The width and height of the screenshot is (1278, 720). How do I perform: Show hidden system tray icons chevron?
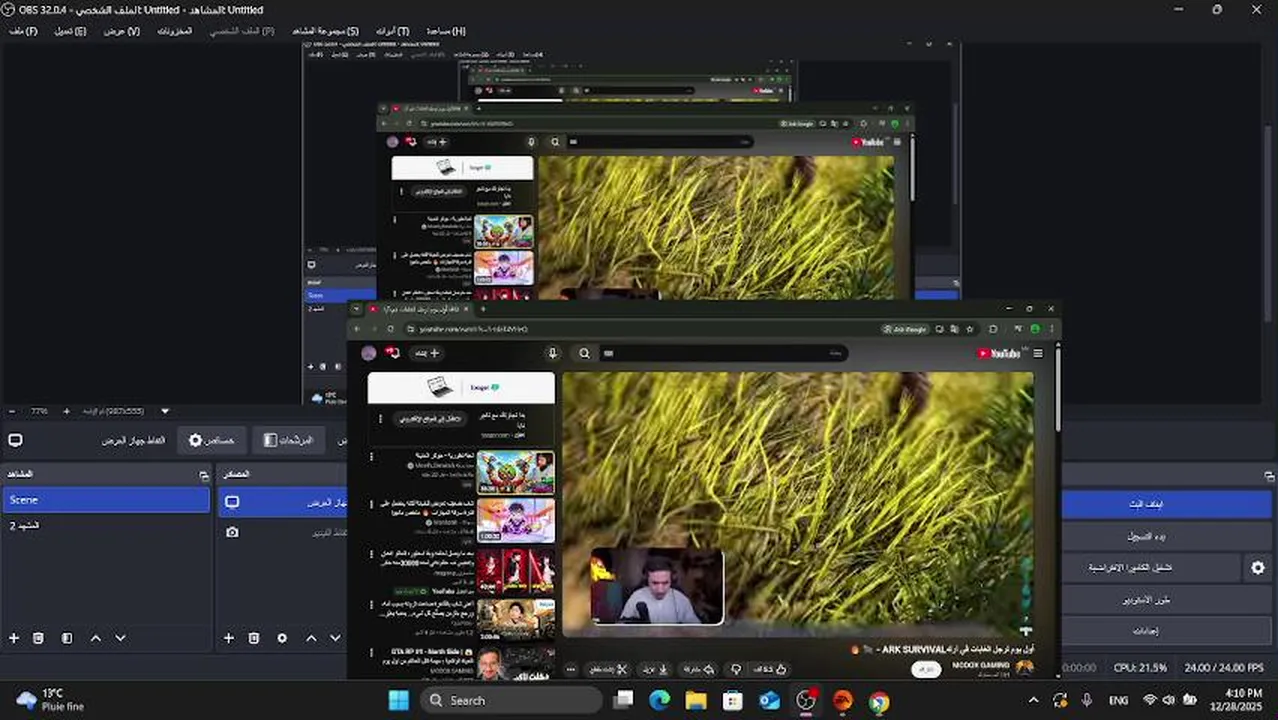(x=1033, y=701)
